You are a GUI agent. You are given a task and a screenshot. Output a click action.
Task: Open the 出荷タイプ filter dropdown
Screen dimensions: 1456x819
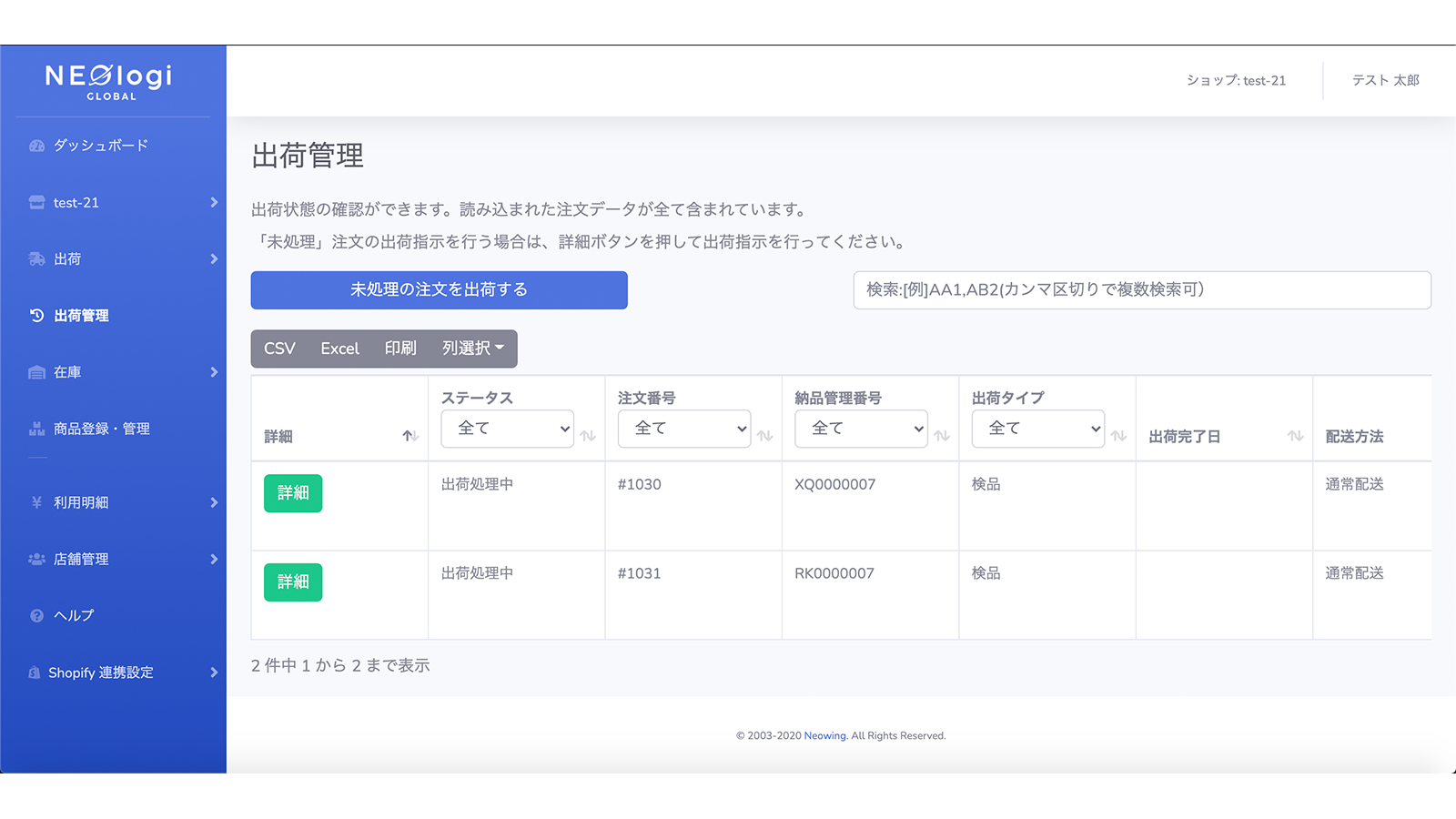[x=1037, y=429]
